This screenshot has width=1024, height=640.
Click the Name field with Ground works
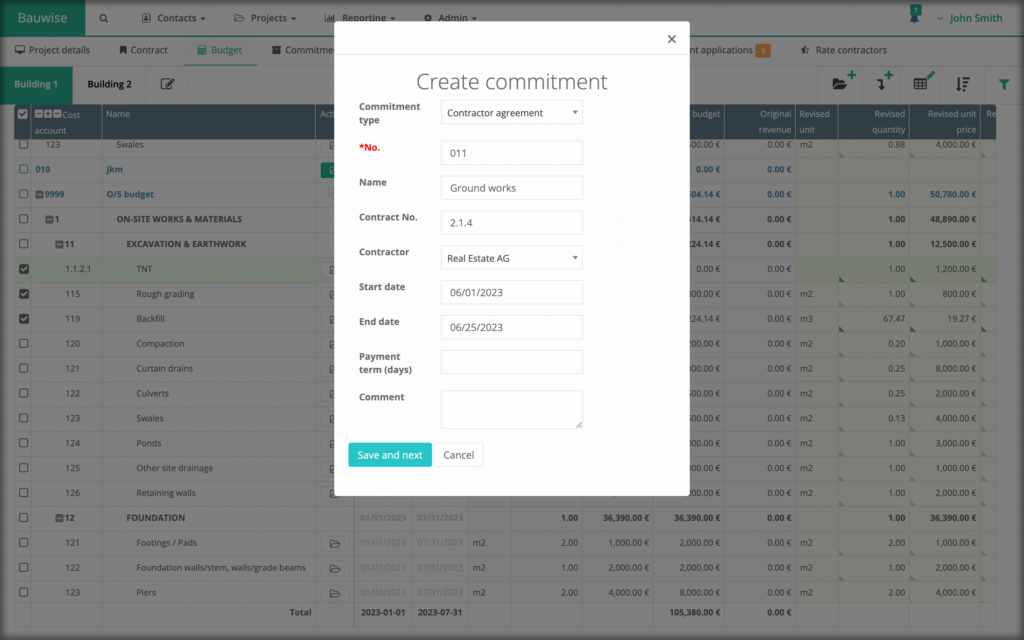[511, 188]
